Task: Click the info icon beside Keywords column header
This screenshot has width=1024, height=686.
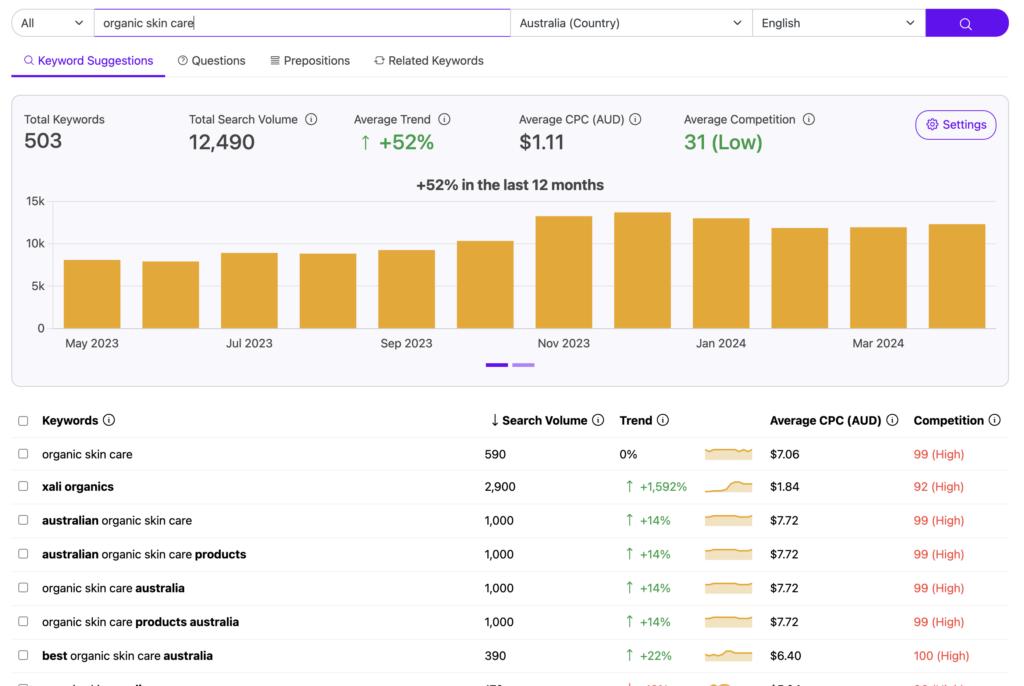Action: pos(109,420)
